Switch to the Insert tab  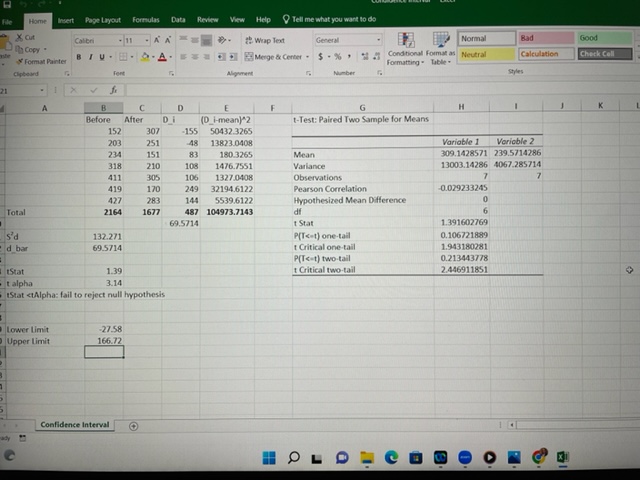pyautogui.click(x=66, y=20)
